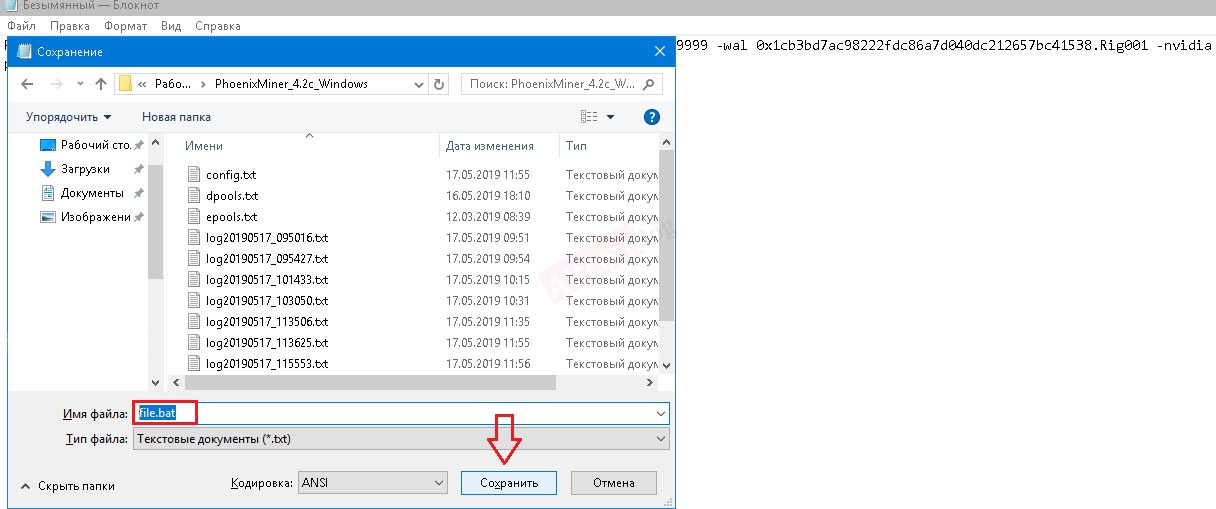Open the help question mark
This screenshot has height=509, width=1216.
[x=652, y=117]
